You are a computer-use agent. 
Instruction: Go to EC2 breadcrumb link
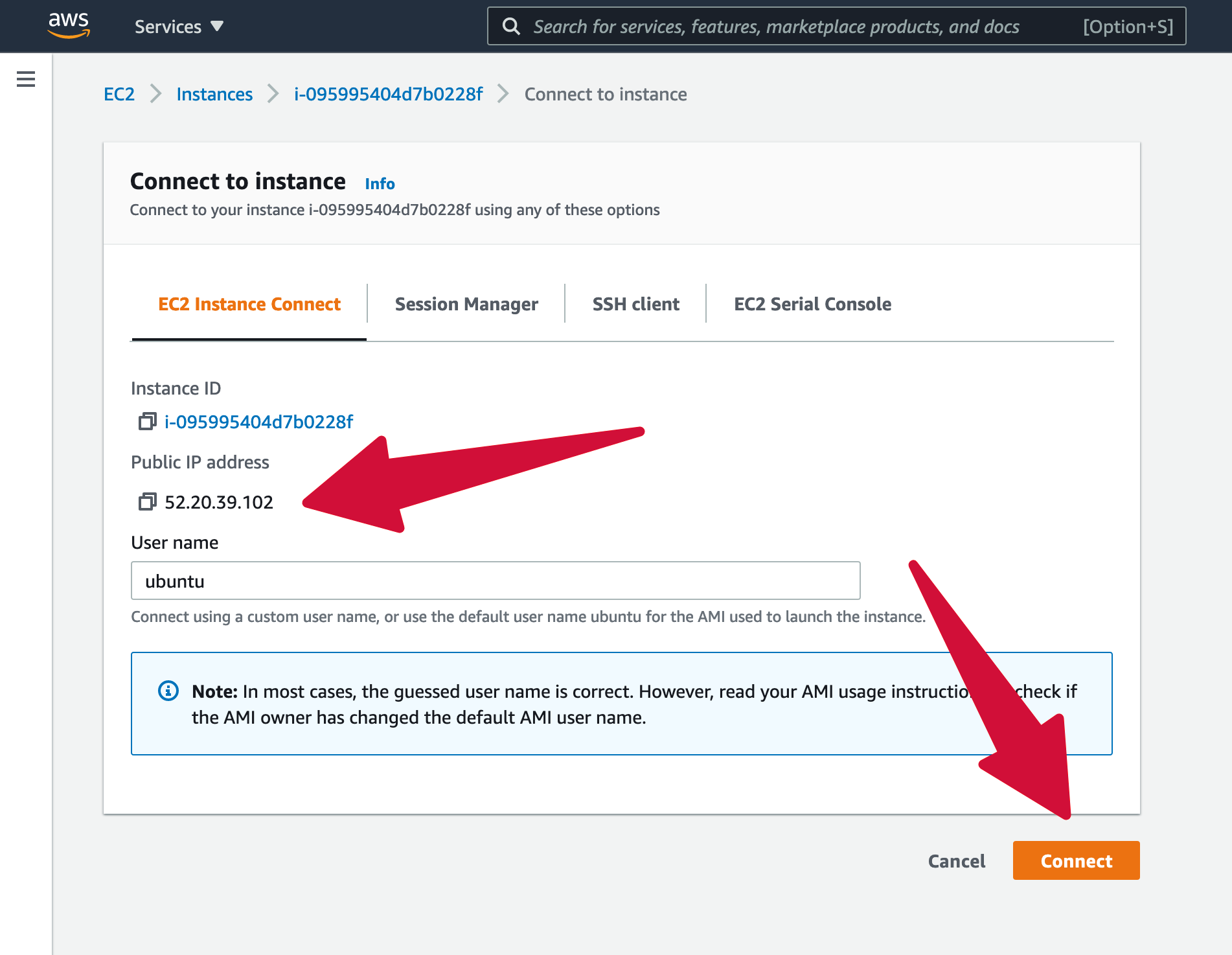119,95
